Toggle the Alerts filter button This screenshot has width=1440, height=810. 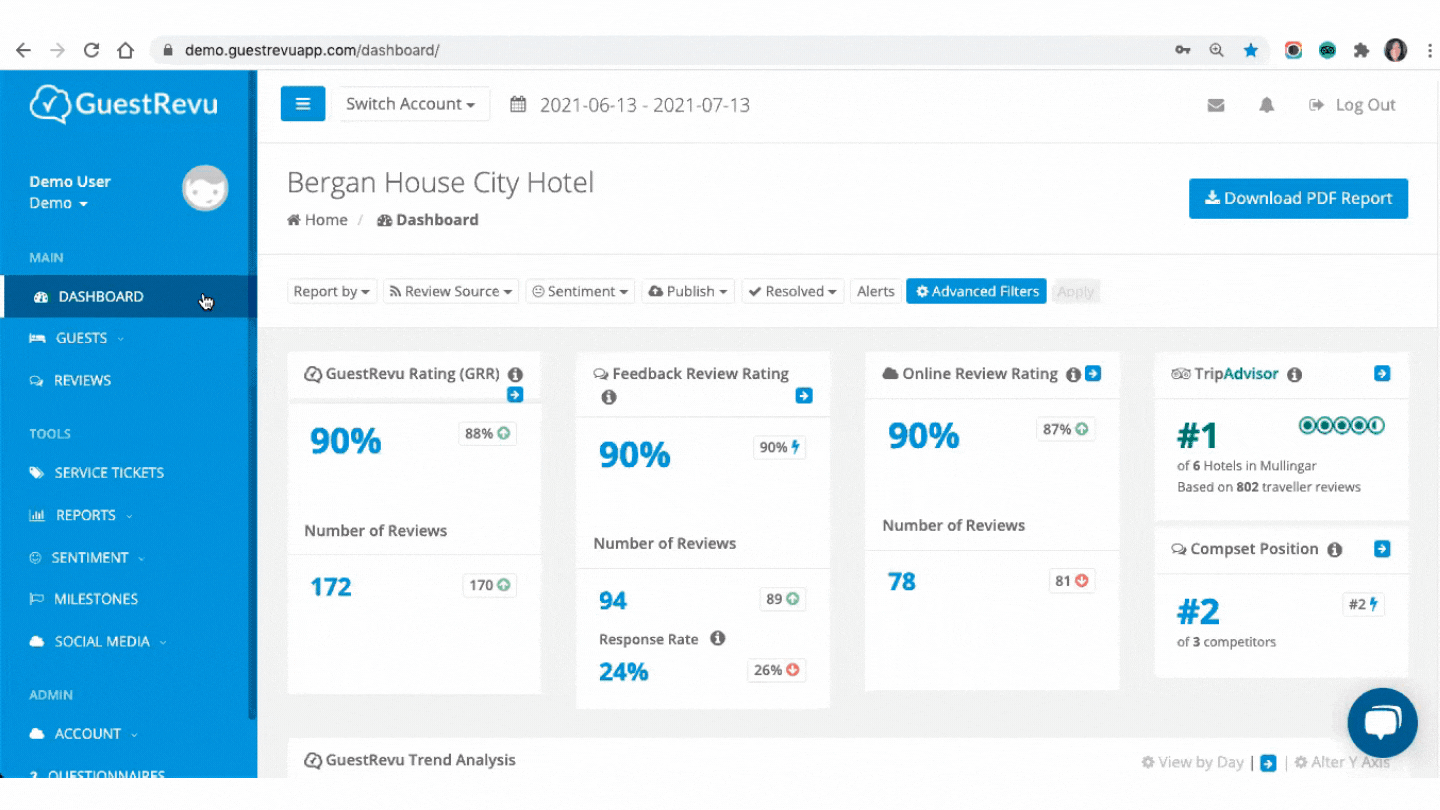[x=876, y=291]
